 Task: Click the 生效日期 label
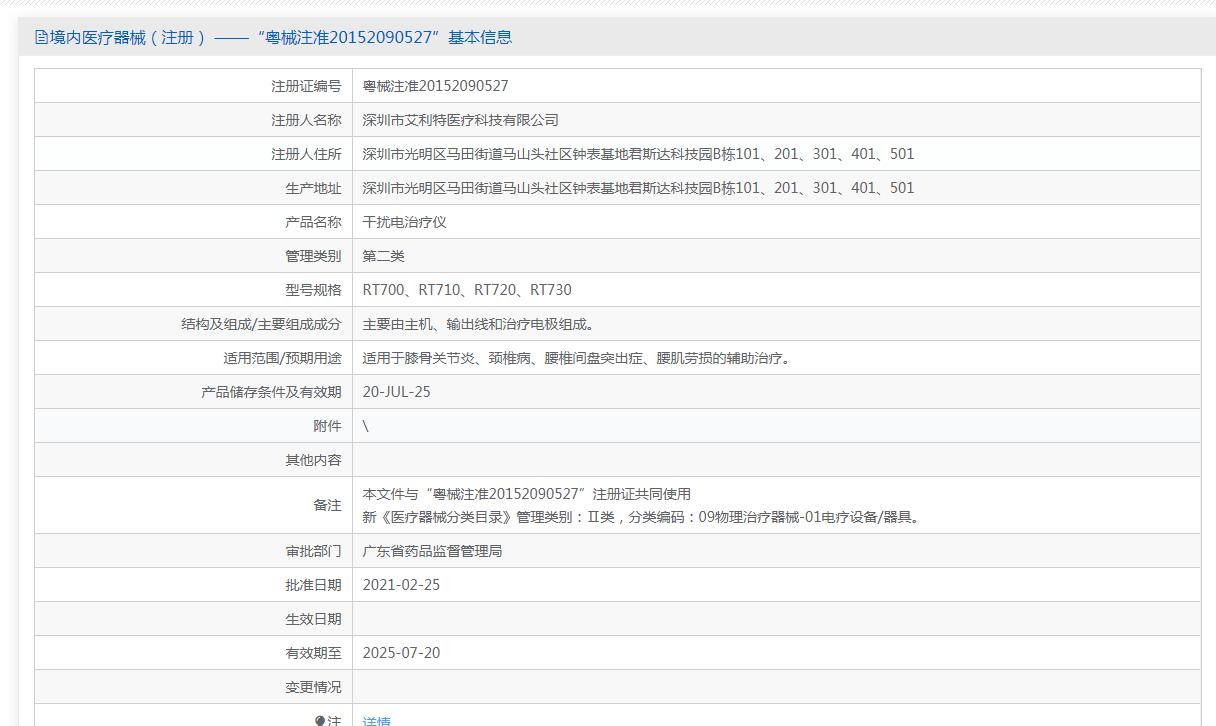pyautogui.click(x=313, y=619)
